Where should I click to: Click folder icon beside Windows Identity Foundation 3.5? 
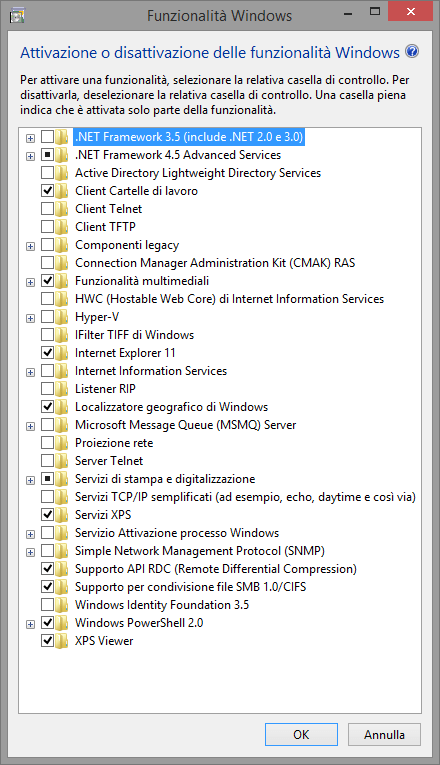61,605
